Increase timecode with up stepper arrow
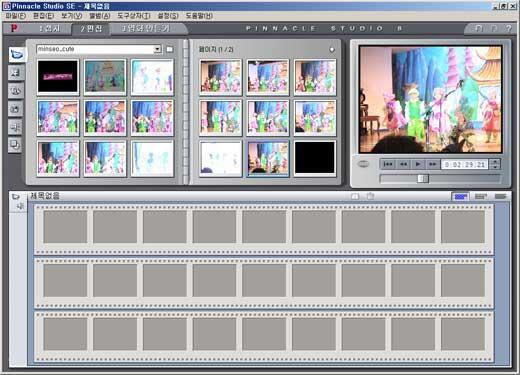 point(495,162)
